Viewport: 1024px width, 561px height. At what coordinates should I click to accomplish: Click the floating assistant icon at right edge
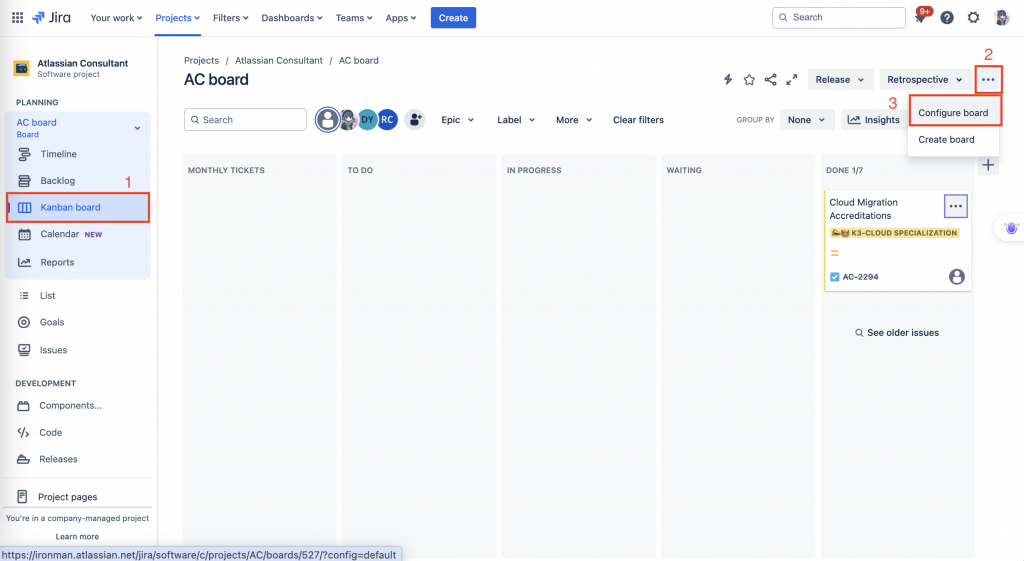click(1011, 228)
